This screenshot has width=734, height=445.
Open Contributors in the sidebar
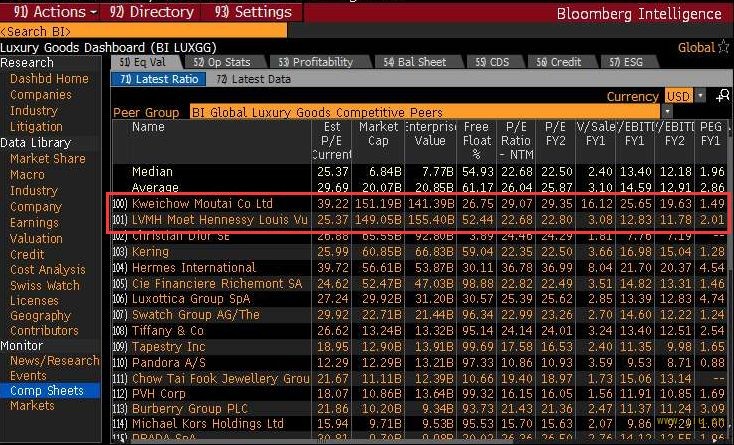[x=44, y=331]
